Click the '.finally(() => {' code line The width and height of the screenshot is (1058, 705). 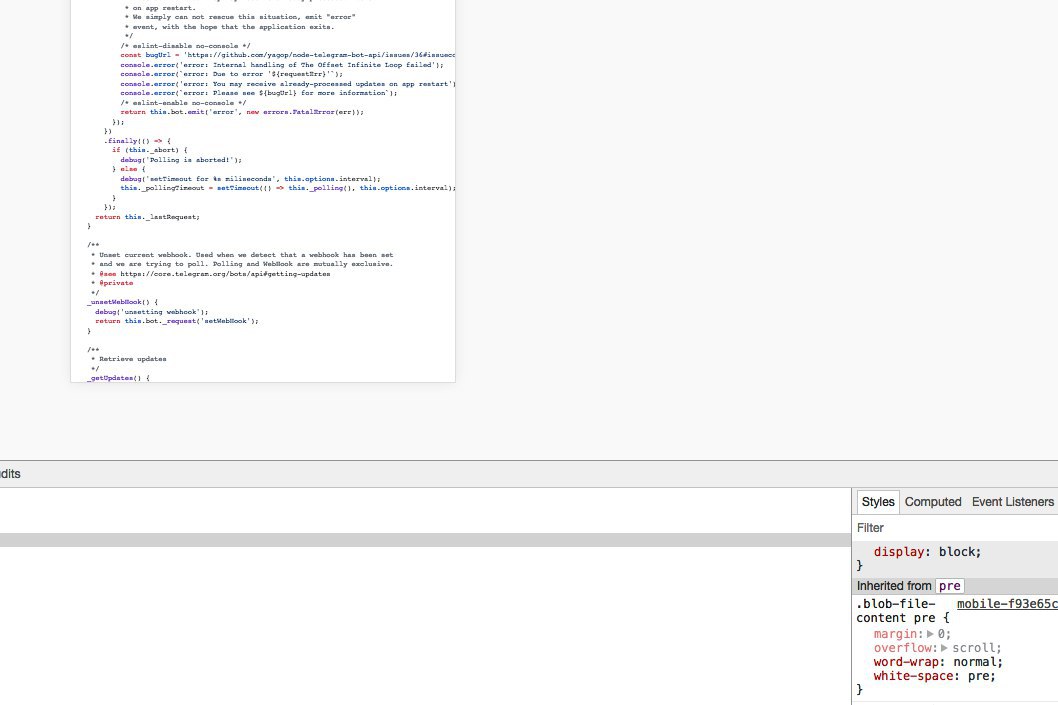click(137, 141)
